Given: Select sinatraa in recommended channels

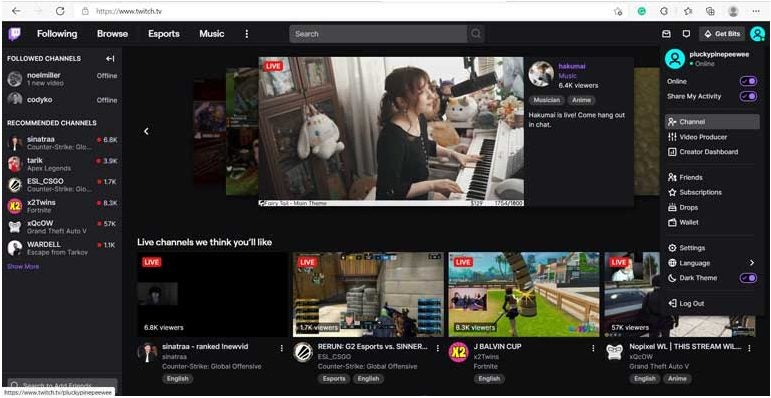Looking at the screenshot, I should pos(62,143).
